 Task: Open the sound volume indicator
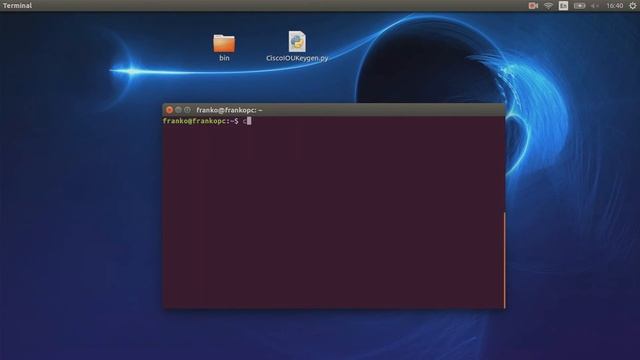click(595, 6)
